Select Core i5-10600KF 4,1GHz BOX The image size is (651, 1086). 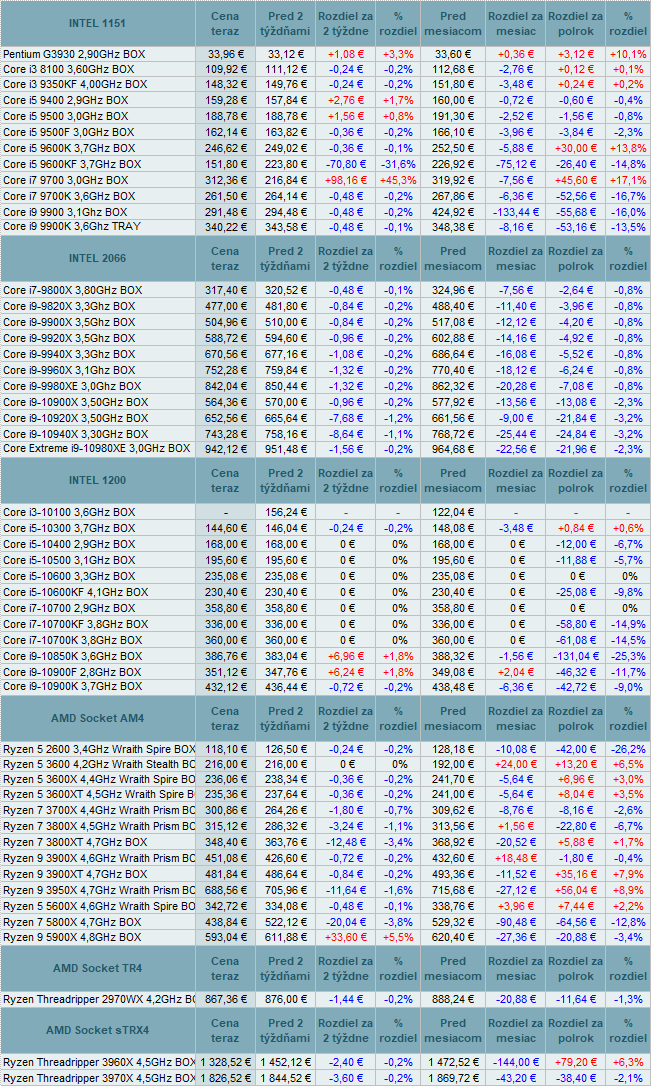click(75, 592)
